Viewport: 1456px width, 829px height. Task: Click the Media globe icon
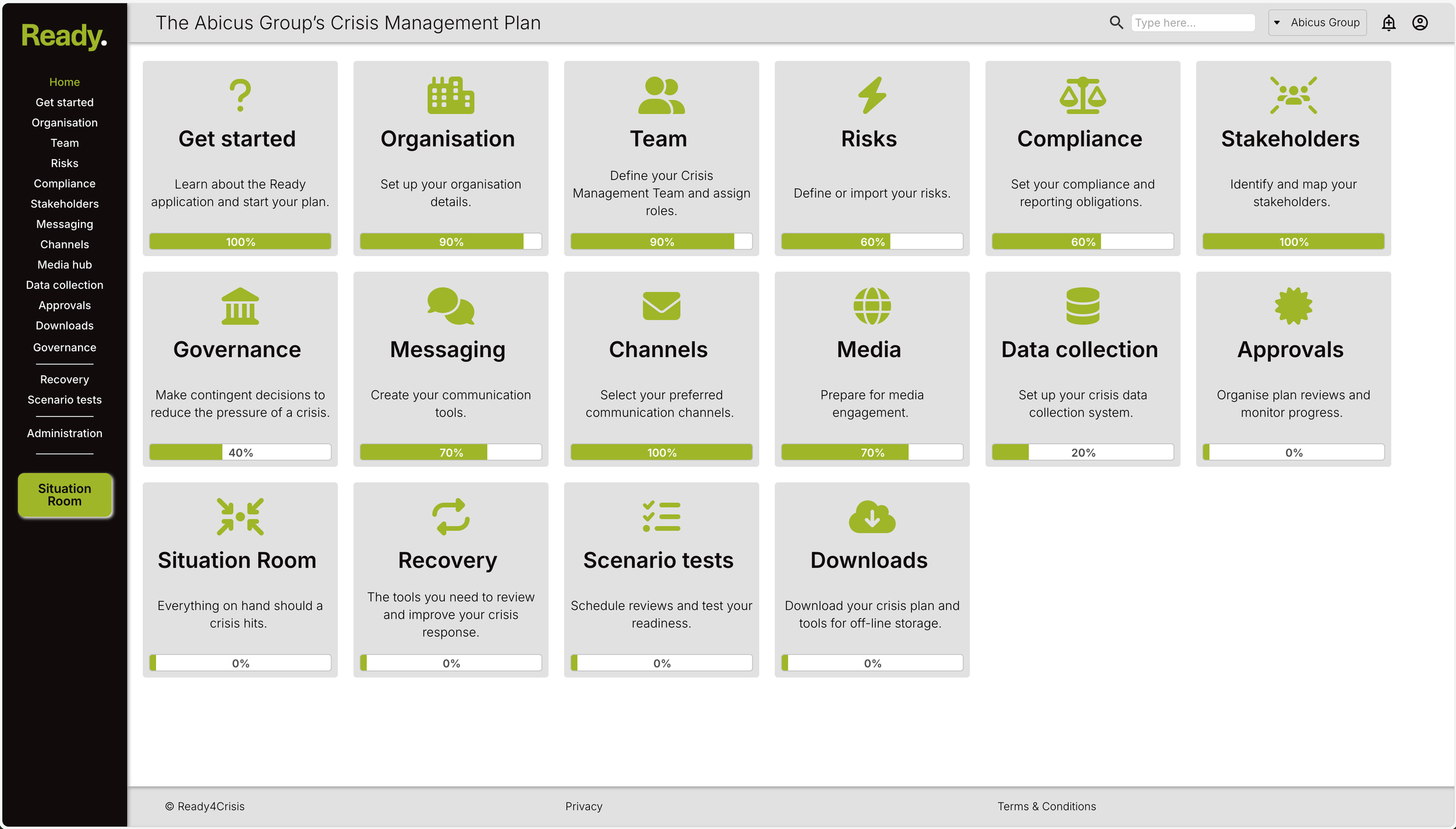pos(871,306)
